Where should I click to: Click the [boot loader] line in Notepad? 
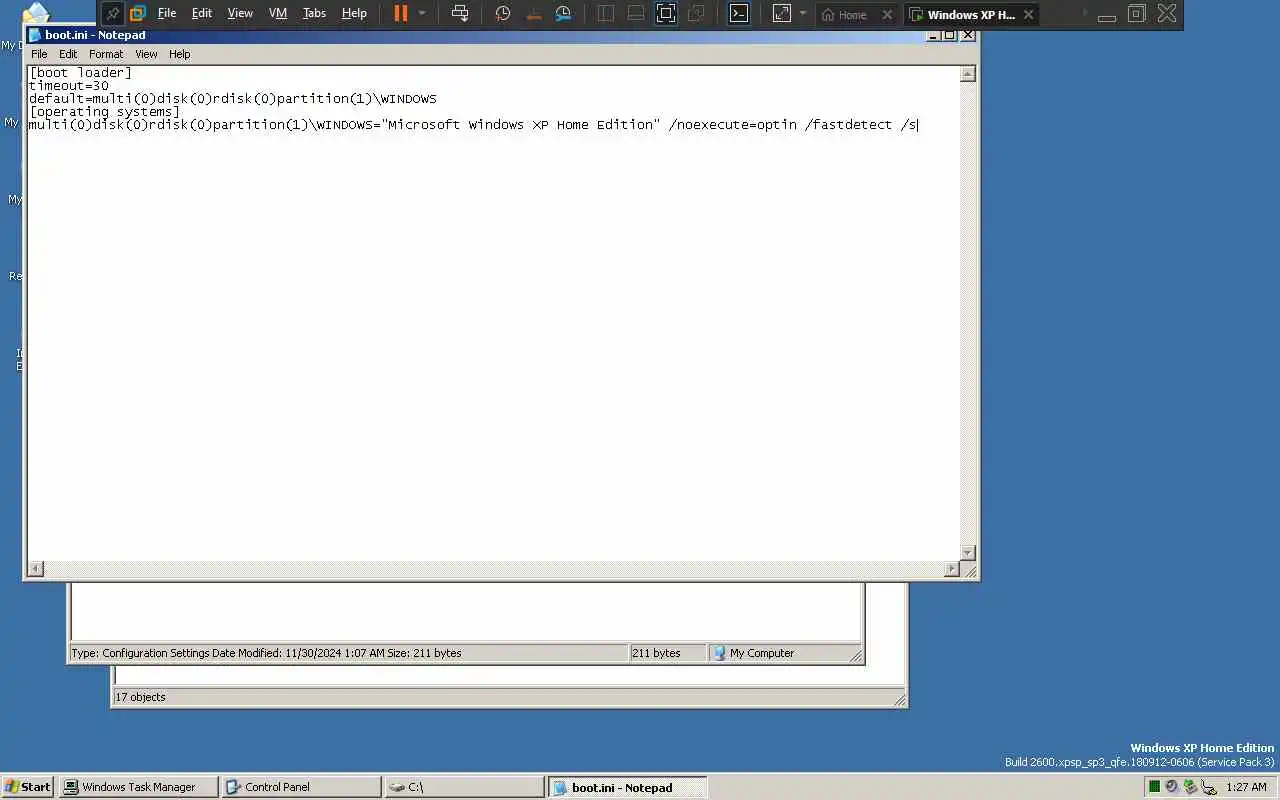pyautogui.click(x=80, y=73)
